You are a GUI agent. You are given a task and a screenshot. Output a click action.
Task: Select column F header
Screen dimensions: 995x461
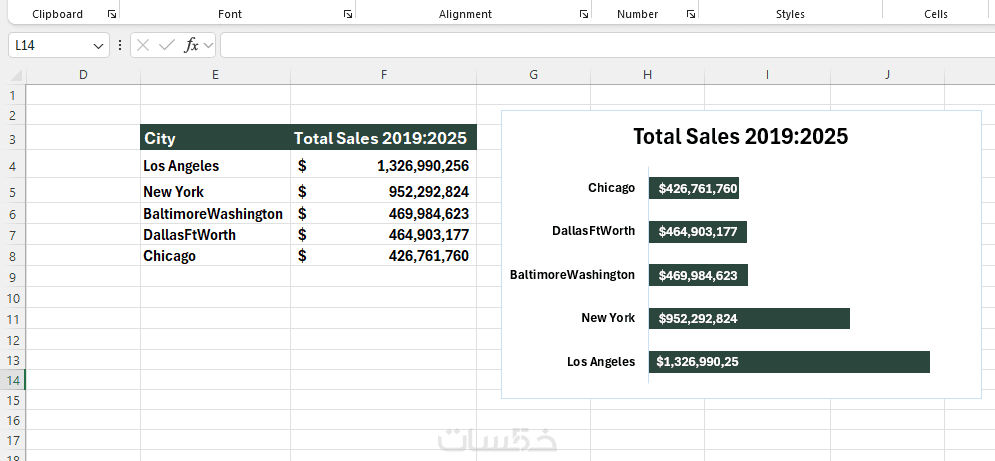click(384, 75)
